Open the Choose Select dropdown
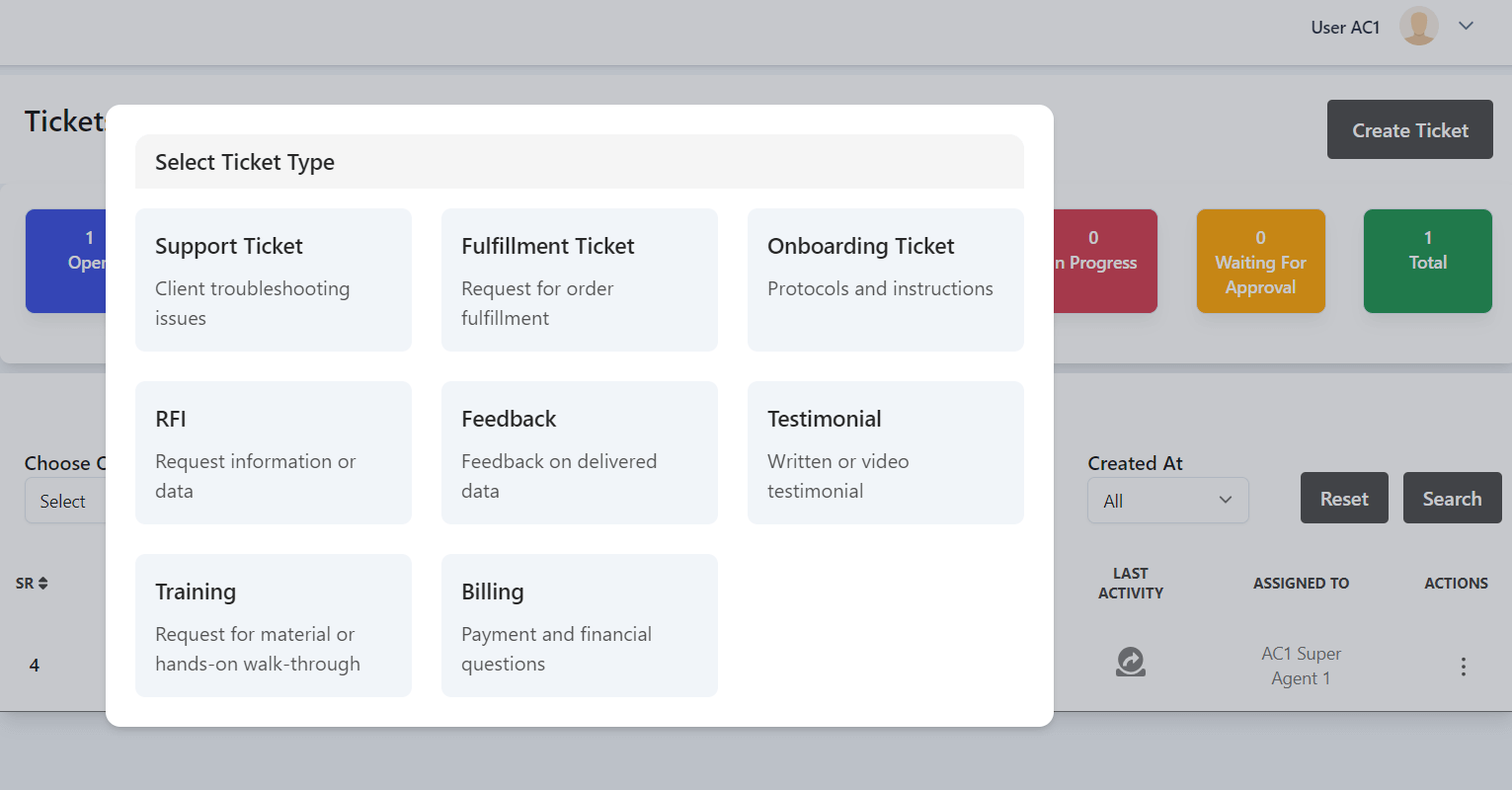Screen dimensions: 1512x790 pyautogui.click(x=64, y=501)
